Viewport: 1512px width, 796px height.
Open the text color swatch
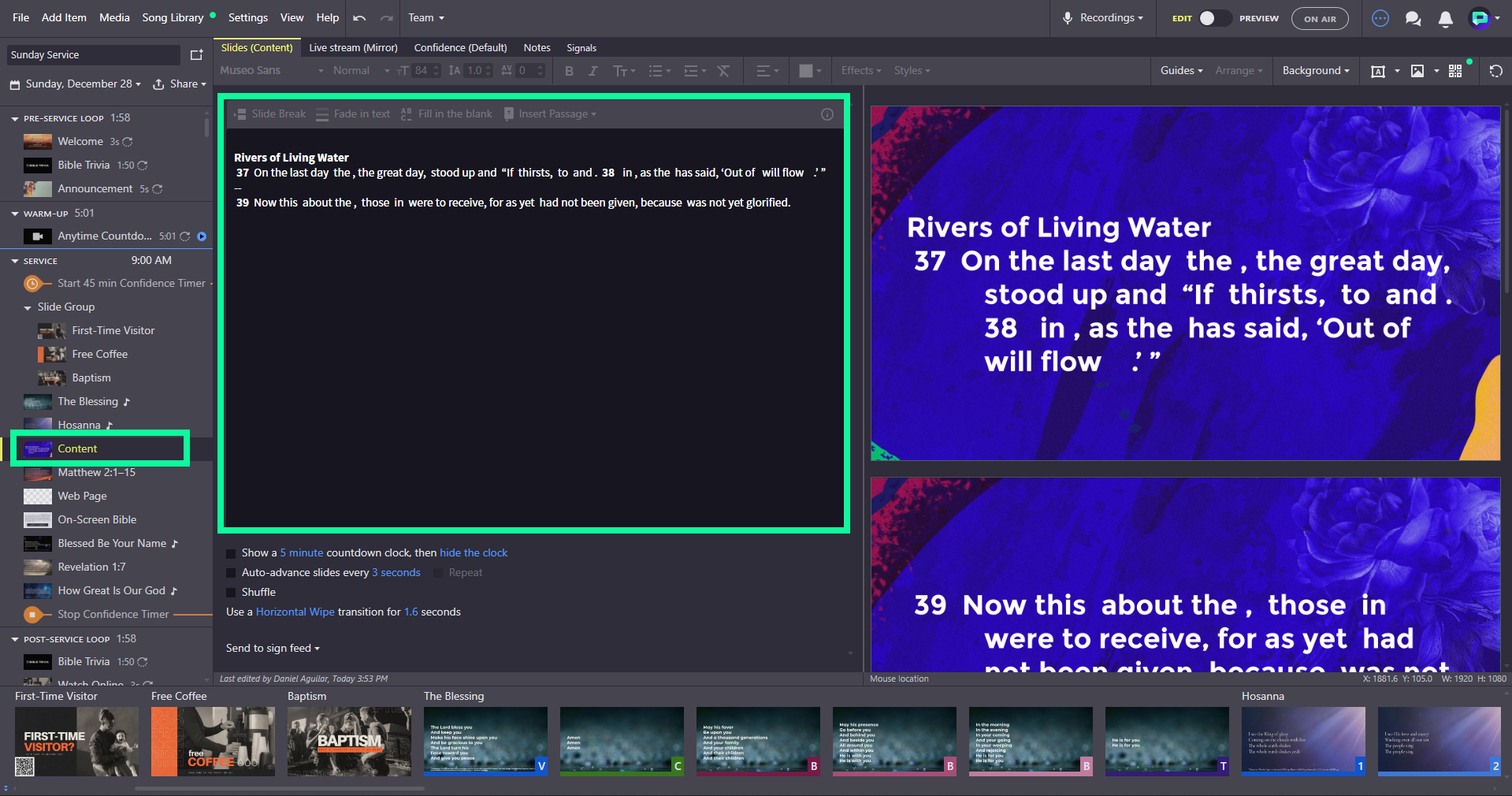coord(810,71)
